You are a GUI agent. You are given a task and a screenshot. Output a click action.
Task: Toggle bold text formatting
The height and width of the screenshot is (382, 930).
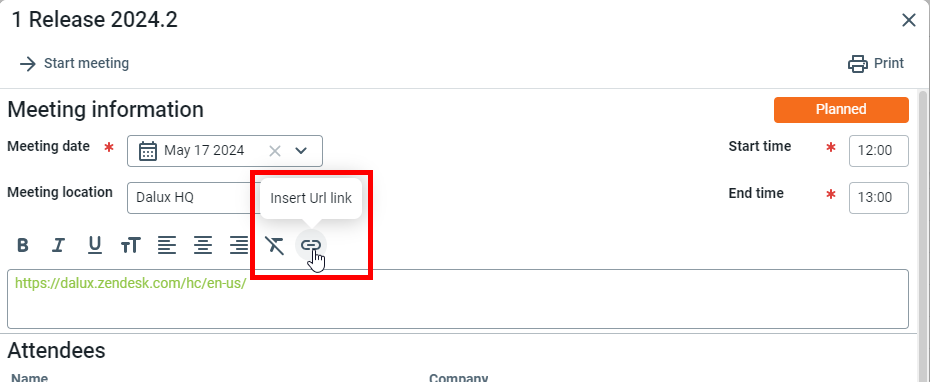[23, 245]
